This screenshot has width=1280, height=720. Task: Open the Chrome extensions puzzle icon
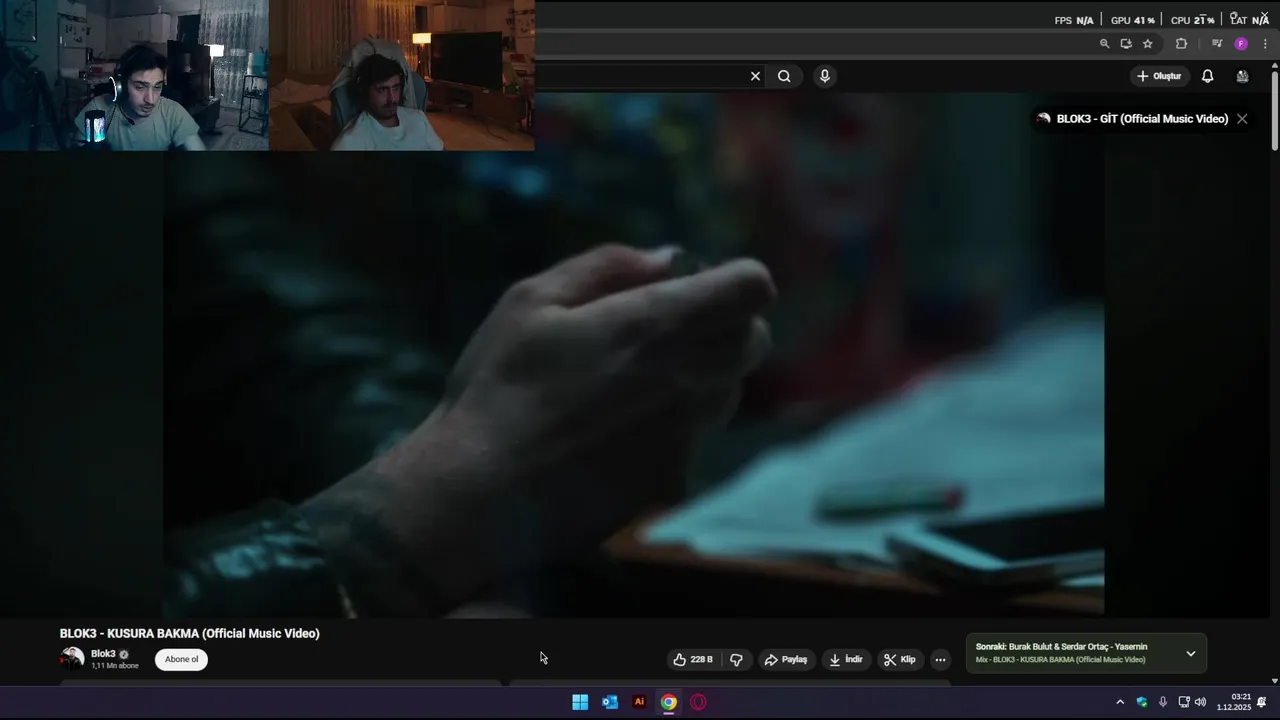pos(1181,44)
